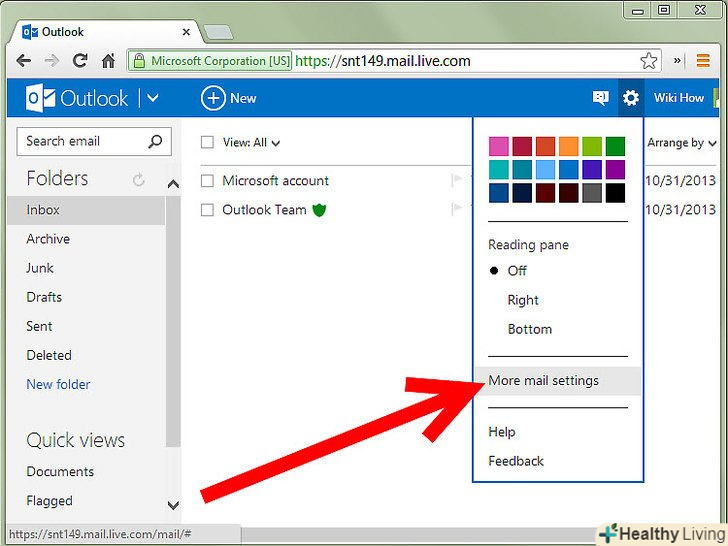728x546 pixels.
Task: Compose a new email with New
Action: 228,98
